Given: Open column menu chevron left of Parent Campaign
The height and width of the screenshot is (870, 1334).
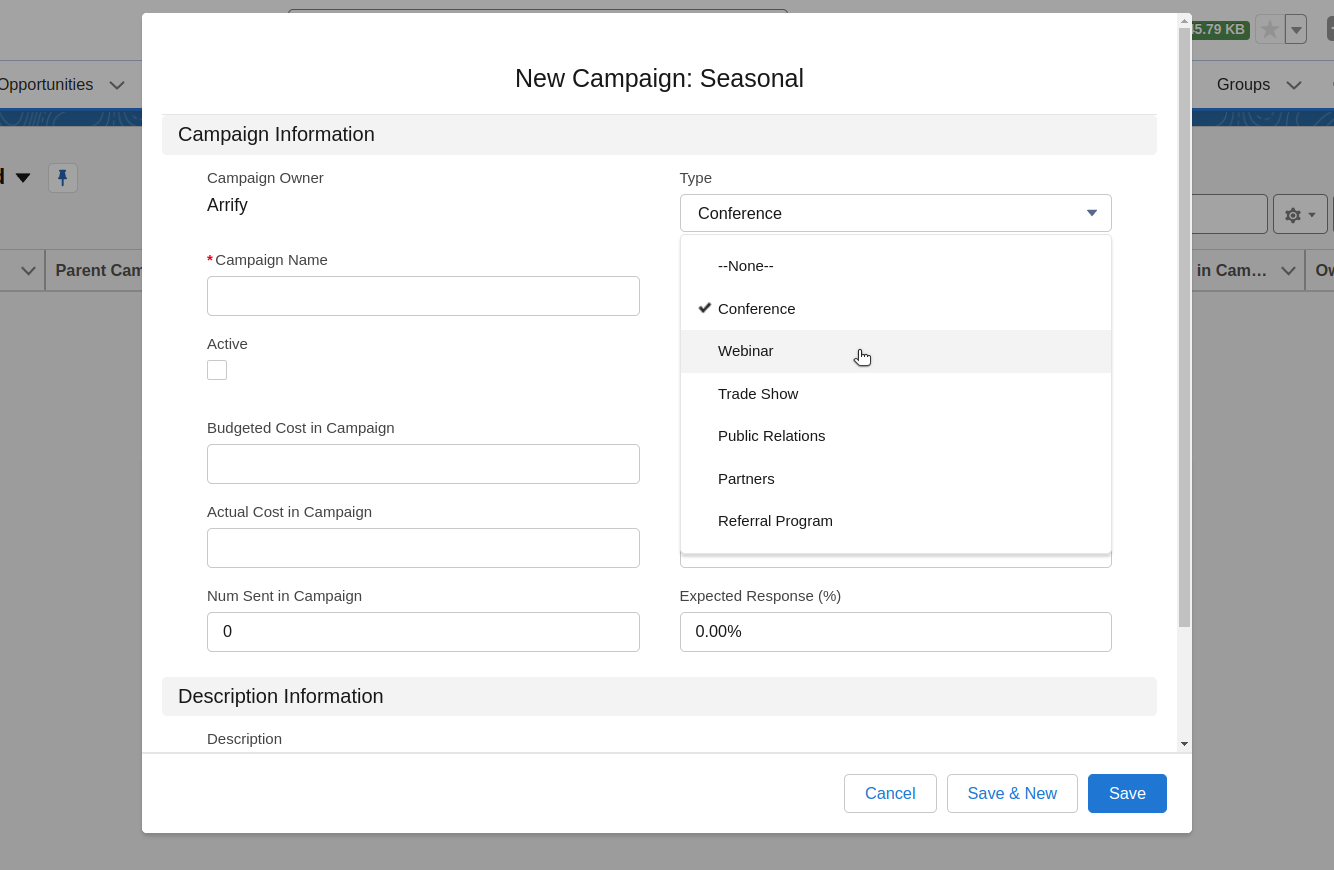Looking at the screenshot, I should 28,271.
